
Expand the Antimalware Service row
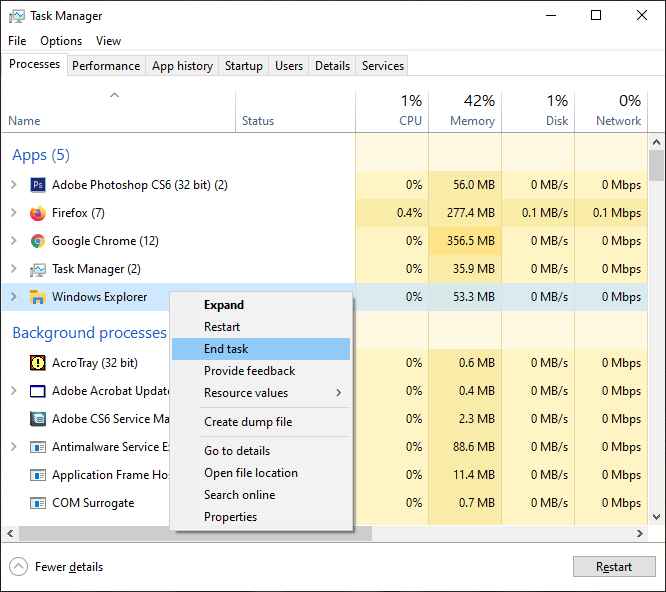14,447
